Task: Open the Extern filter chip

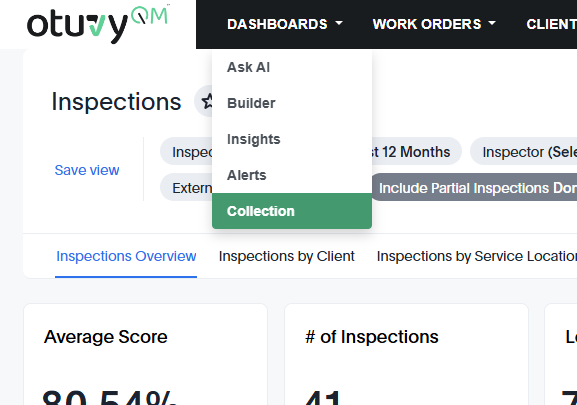Action: pos(186,188)
